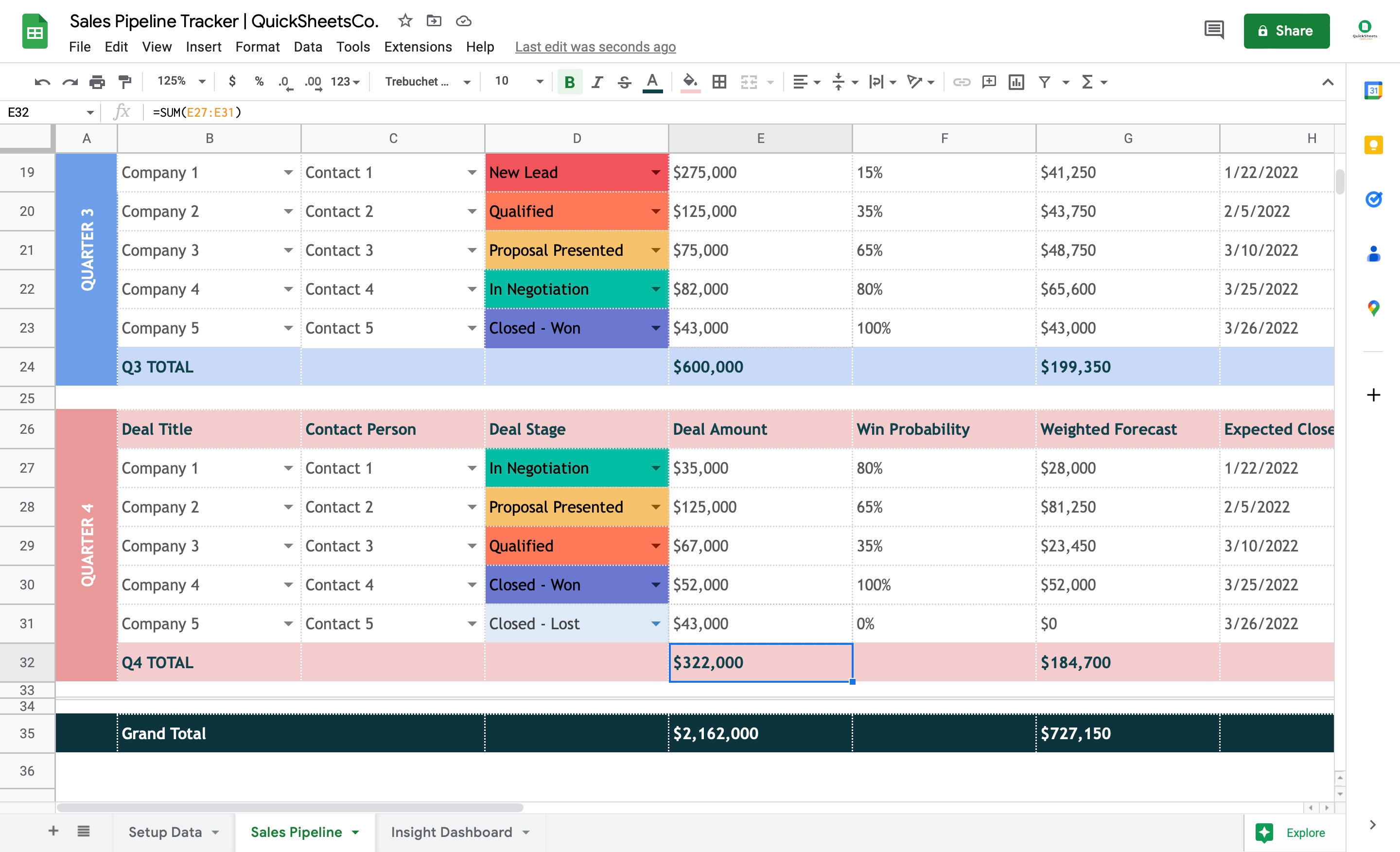The width and height of the screenshot is (1400, 852).
Task: Click the insert link icon
Action: [962, 82]
